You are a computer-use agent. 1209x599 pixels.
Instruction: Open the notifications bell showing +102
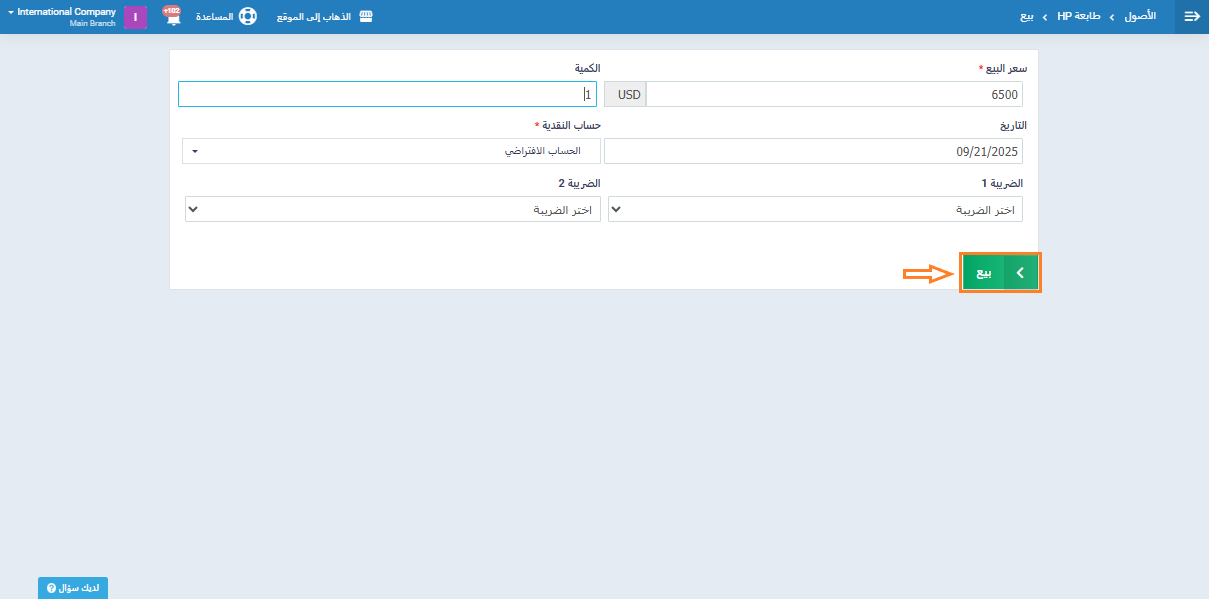(171, 17)
